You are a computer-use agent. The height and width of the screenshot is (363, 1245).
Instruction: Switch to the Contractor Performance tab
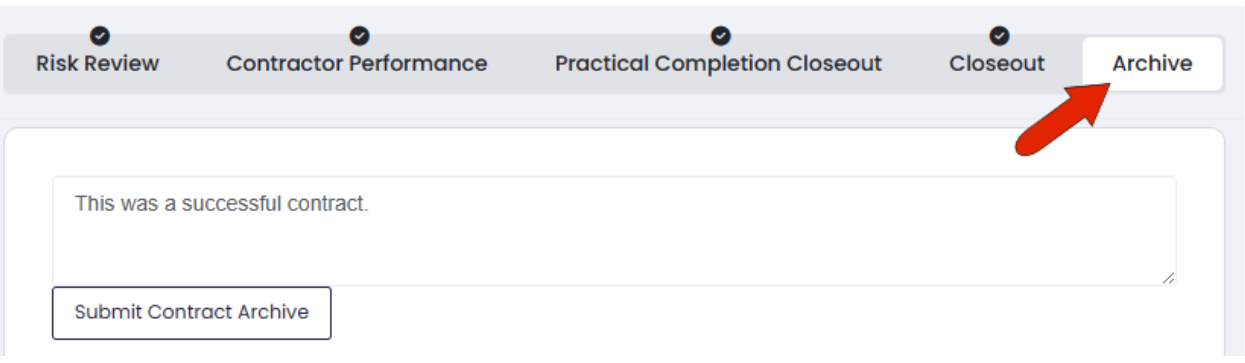click(357, 64)
